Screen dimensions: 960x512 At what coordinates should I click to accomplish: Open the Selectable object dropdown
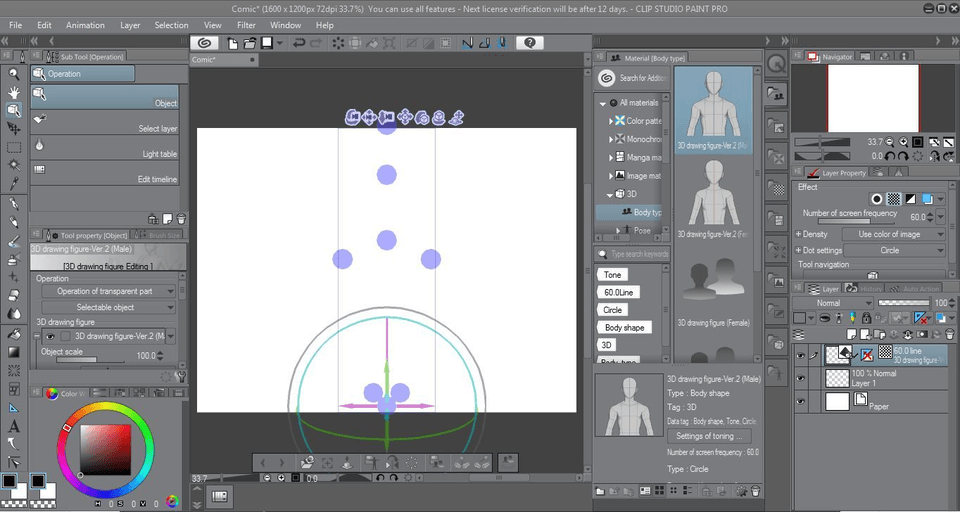coord(108,307)
